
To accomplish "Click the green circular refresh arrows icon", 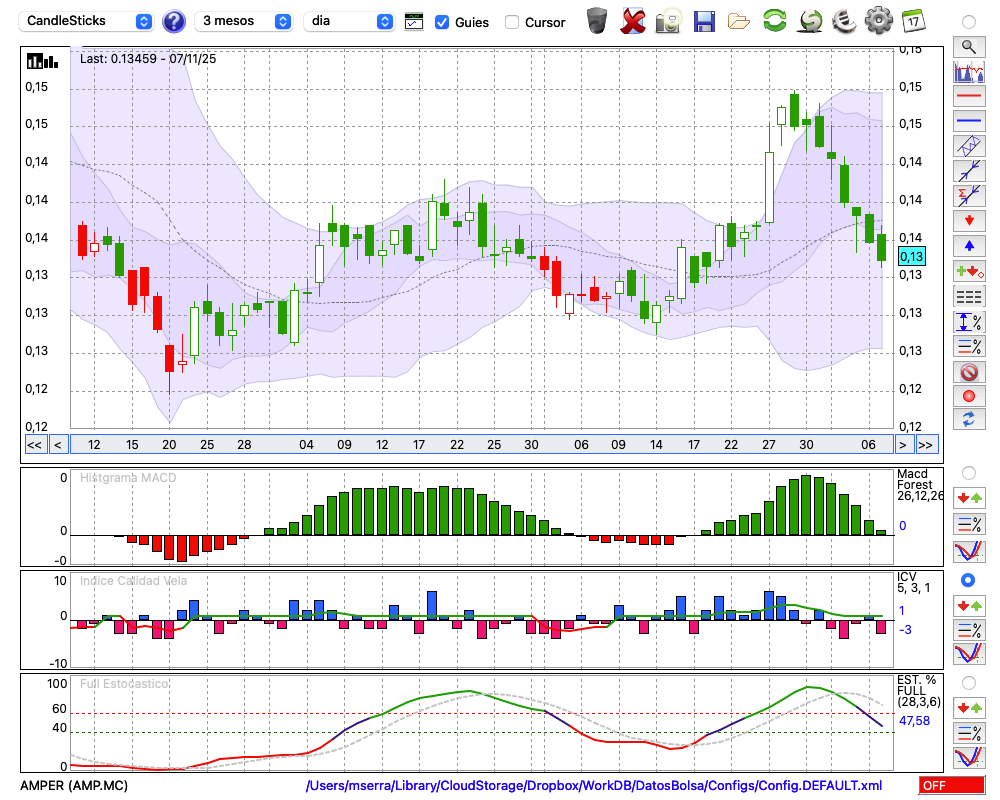I will pos(774,20).
